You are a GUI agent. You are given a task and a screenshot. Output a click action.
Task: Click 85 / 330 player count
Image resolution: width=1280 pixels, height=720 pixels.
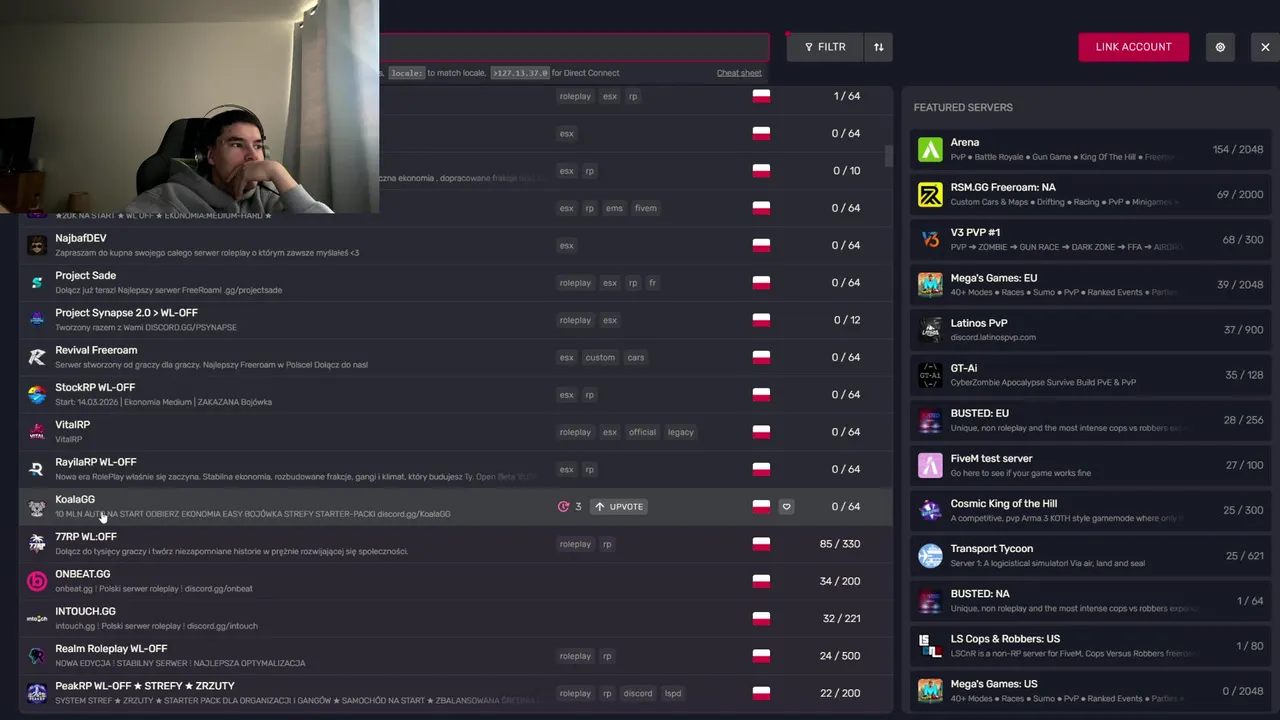tap(839, 544)
